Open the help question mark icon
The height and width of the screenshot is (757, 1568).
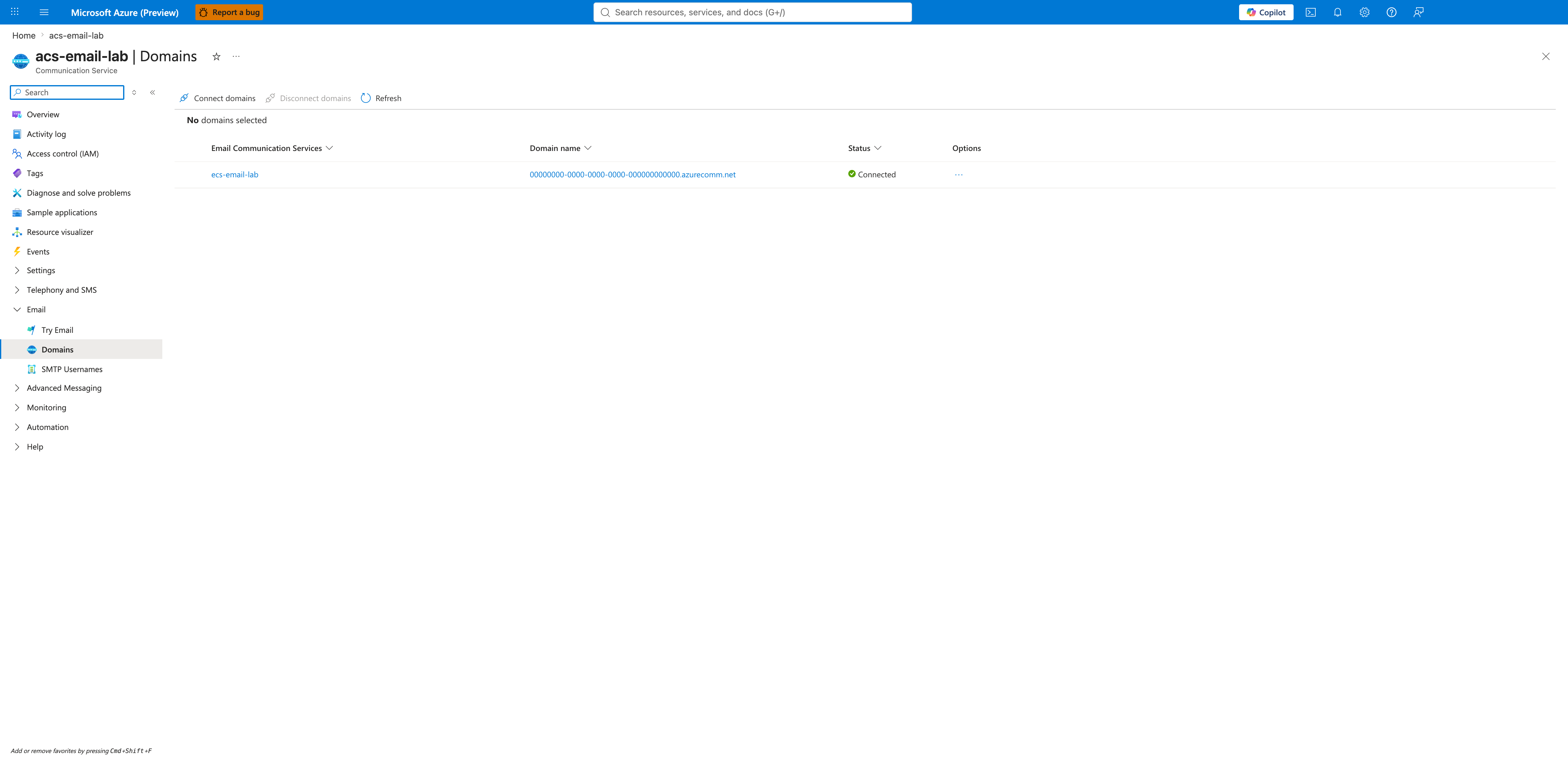click(1392, 12)
